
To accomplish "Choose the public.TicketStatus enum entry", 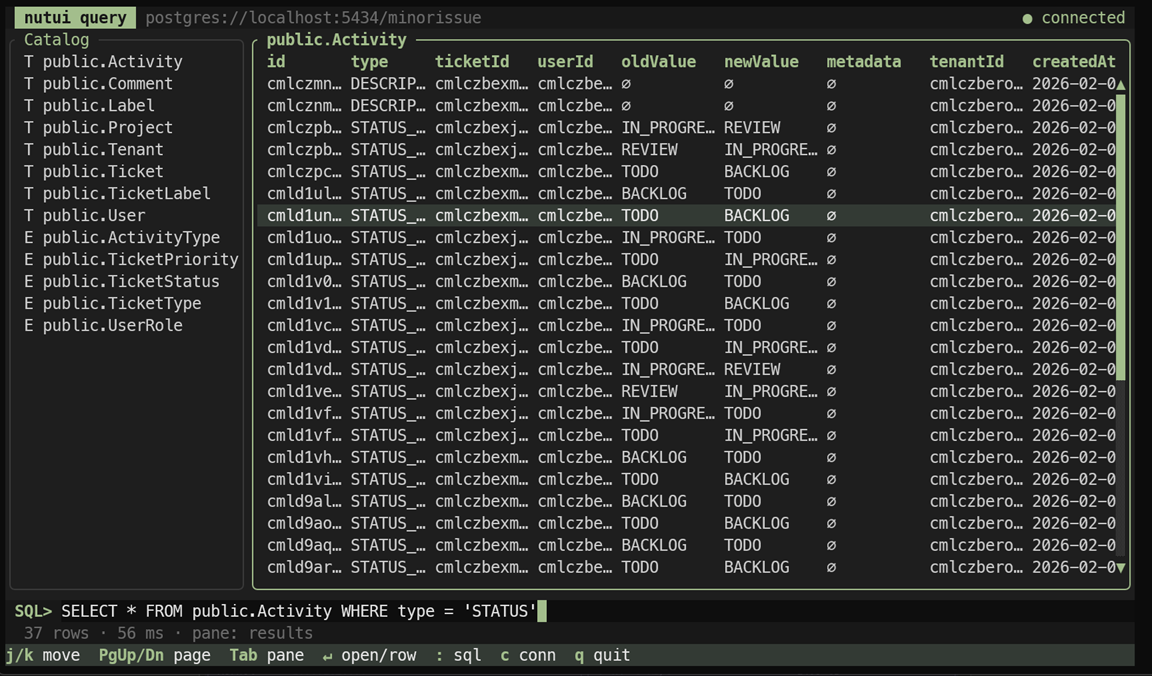I will [122, 282].
